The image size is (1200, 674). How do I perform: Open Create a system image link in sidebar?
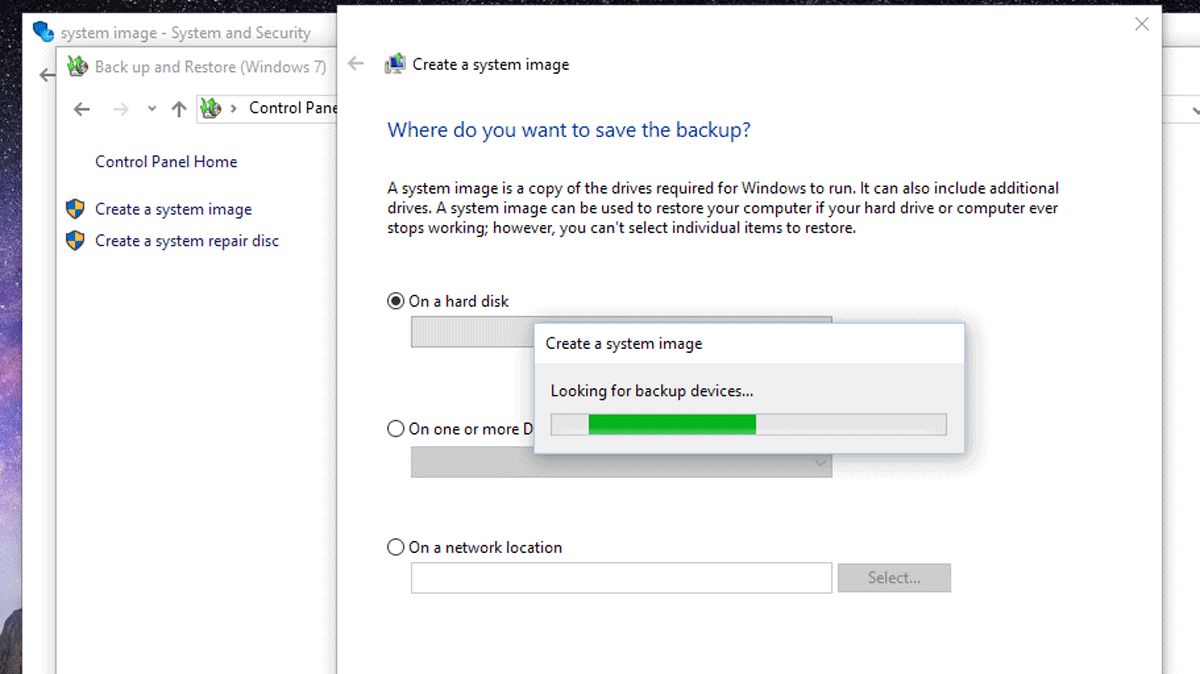(x=173, y=209)
